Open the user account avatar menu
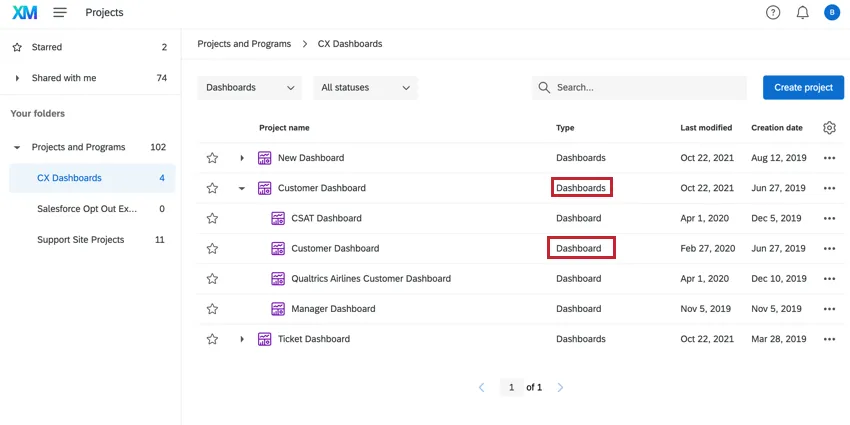Screen dimensions: 850x425 831,13
